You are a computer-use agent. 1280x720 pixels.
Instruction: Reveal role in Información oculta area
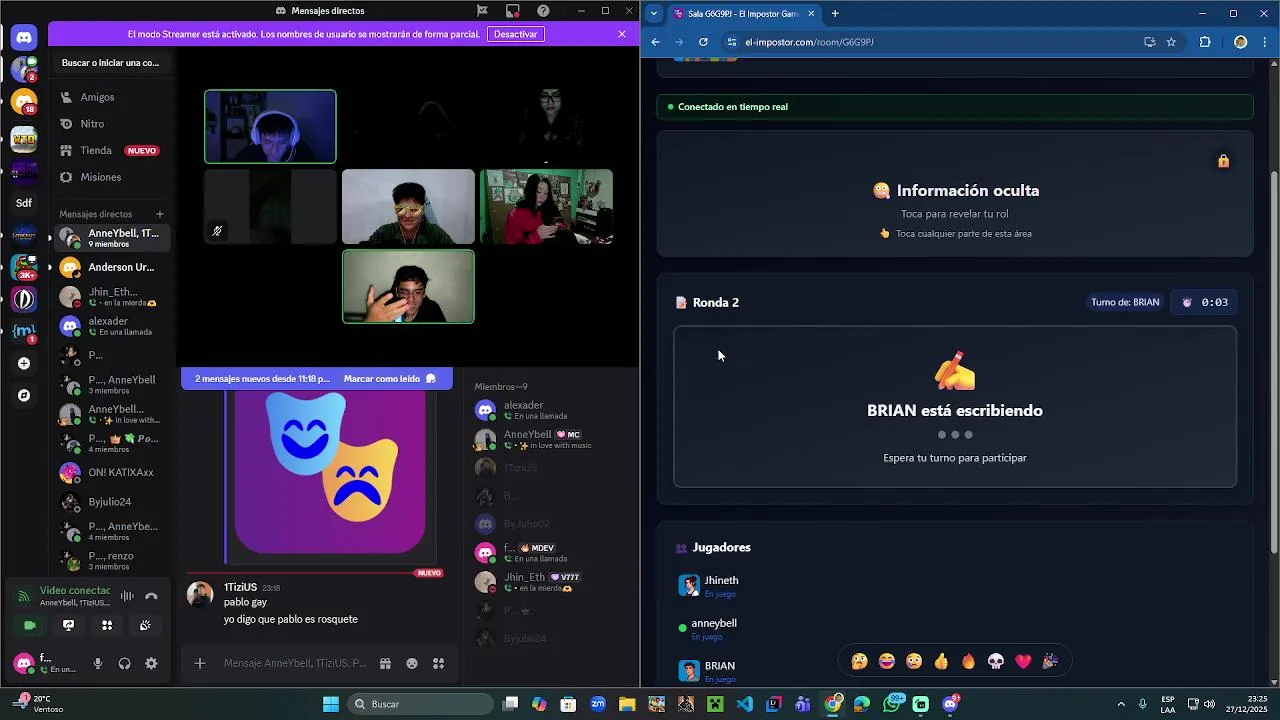pos(955,194)
